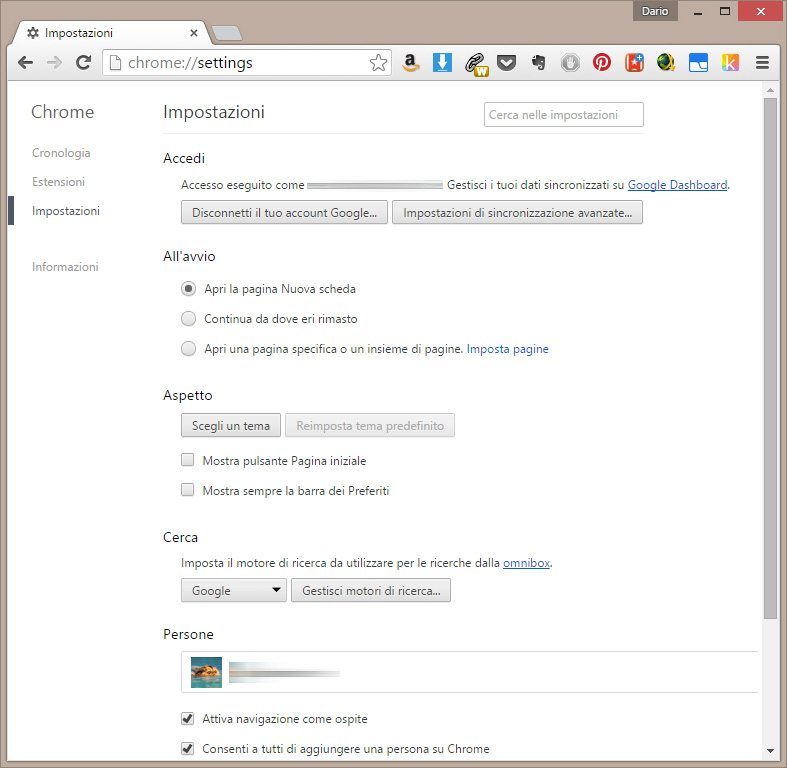The image size is (787, 768).
Task: Click the Amazon extension icon
Action: tap(410, 62)
